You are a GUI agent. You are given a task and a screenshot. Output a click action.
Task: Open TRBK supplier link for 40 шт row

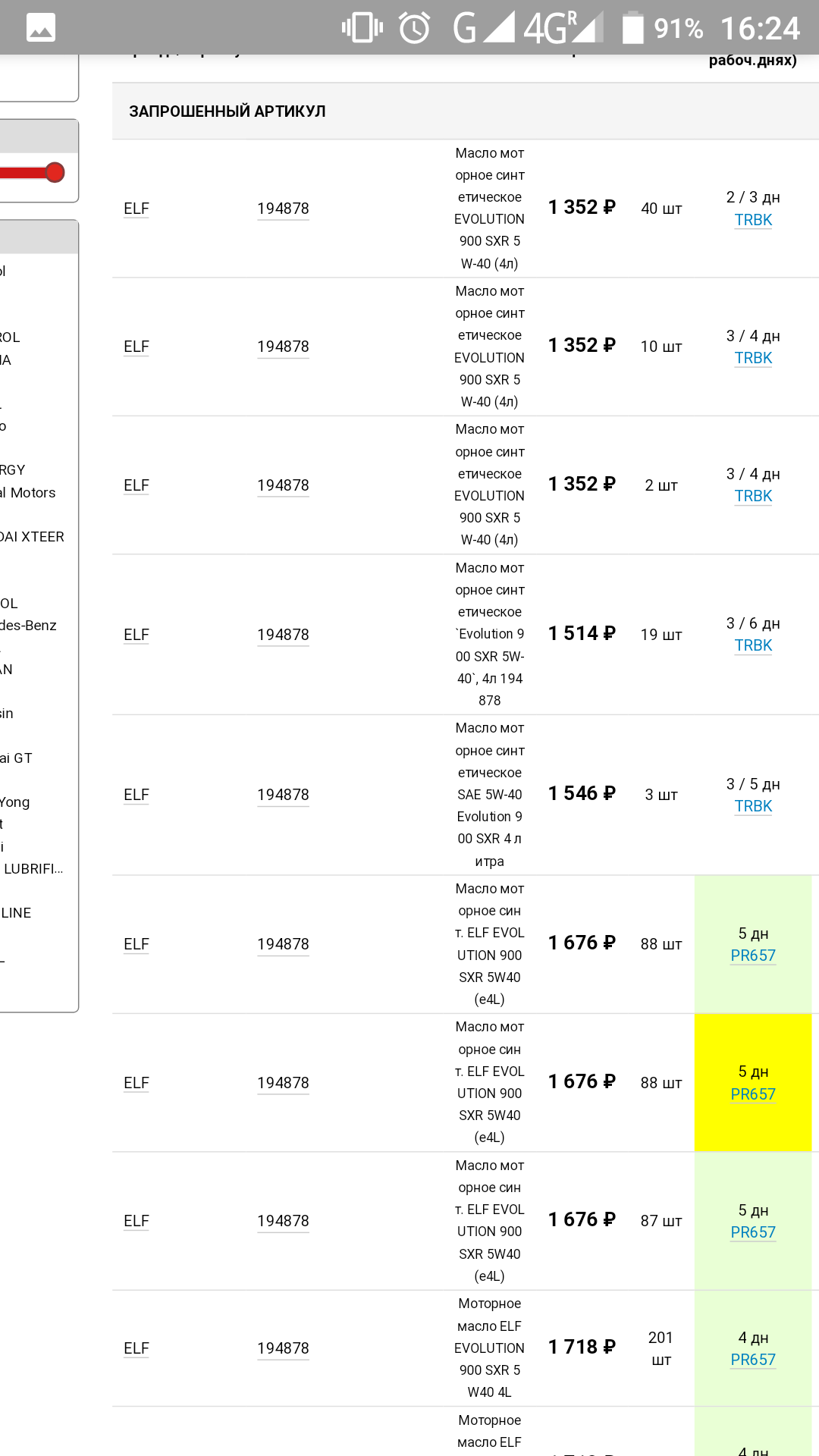(x=753, y=220)
